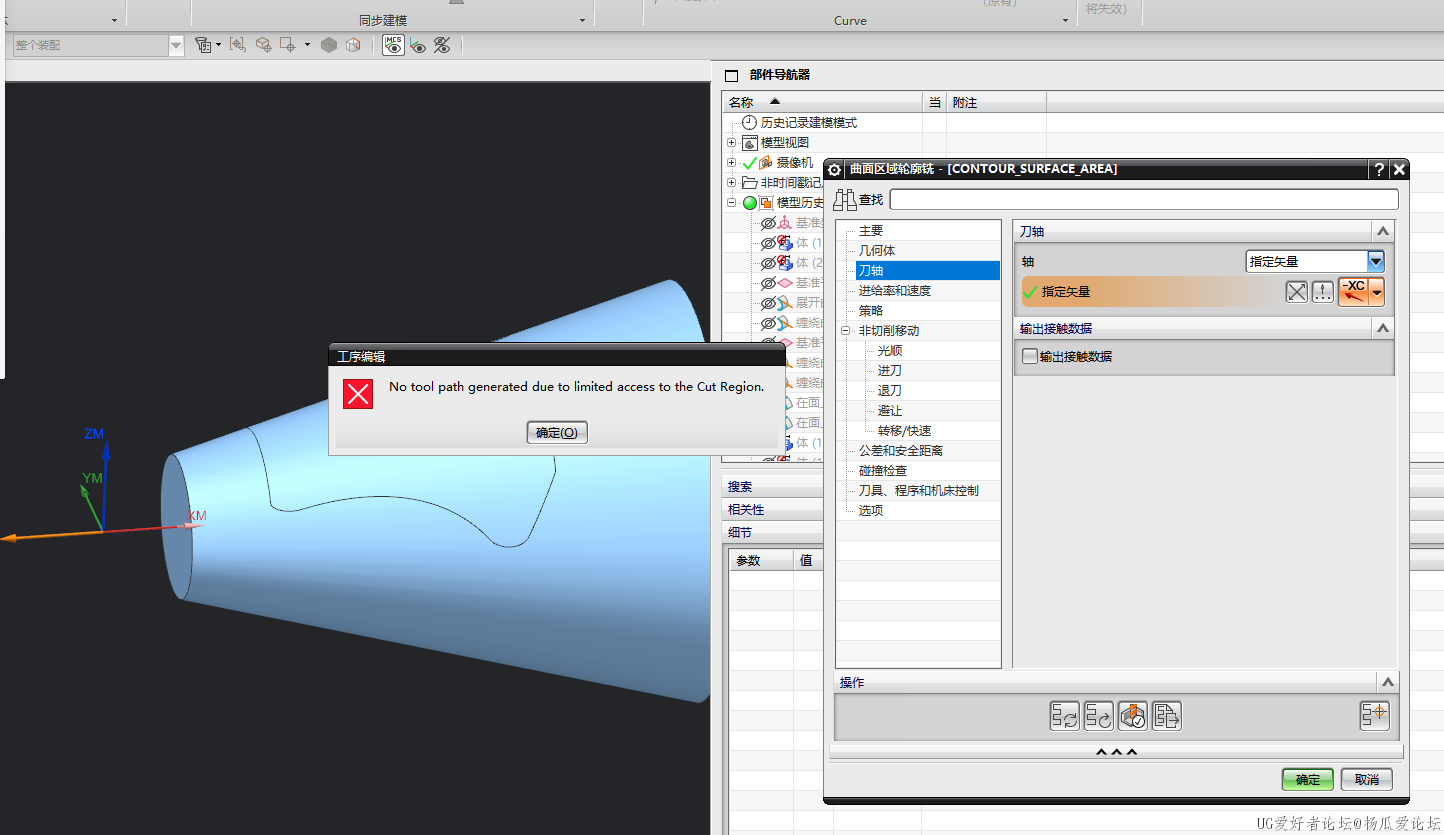Collapse the 操作 section chevron
The width and height of the screenshot is (1444, 835).
point(1386,682)
